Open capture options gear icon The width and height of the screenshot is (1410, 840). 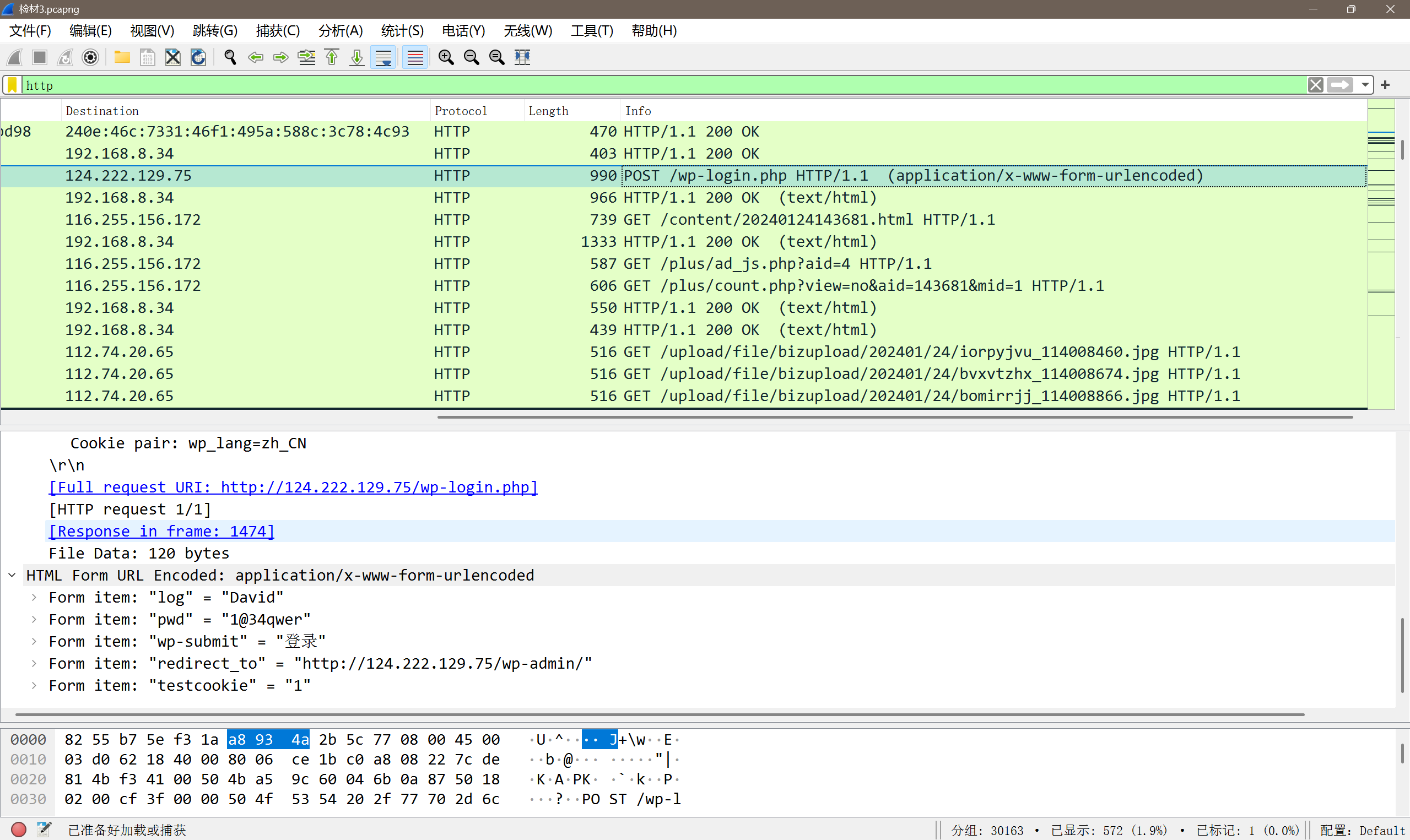[90, 57]
